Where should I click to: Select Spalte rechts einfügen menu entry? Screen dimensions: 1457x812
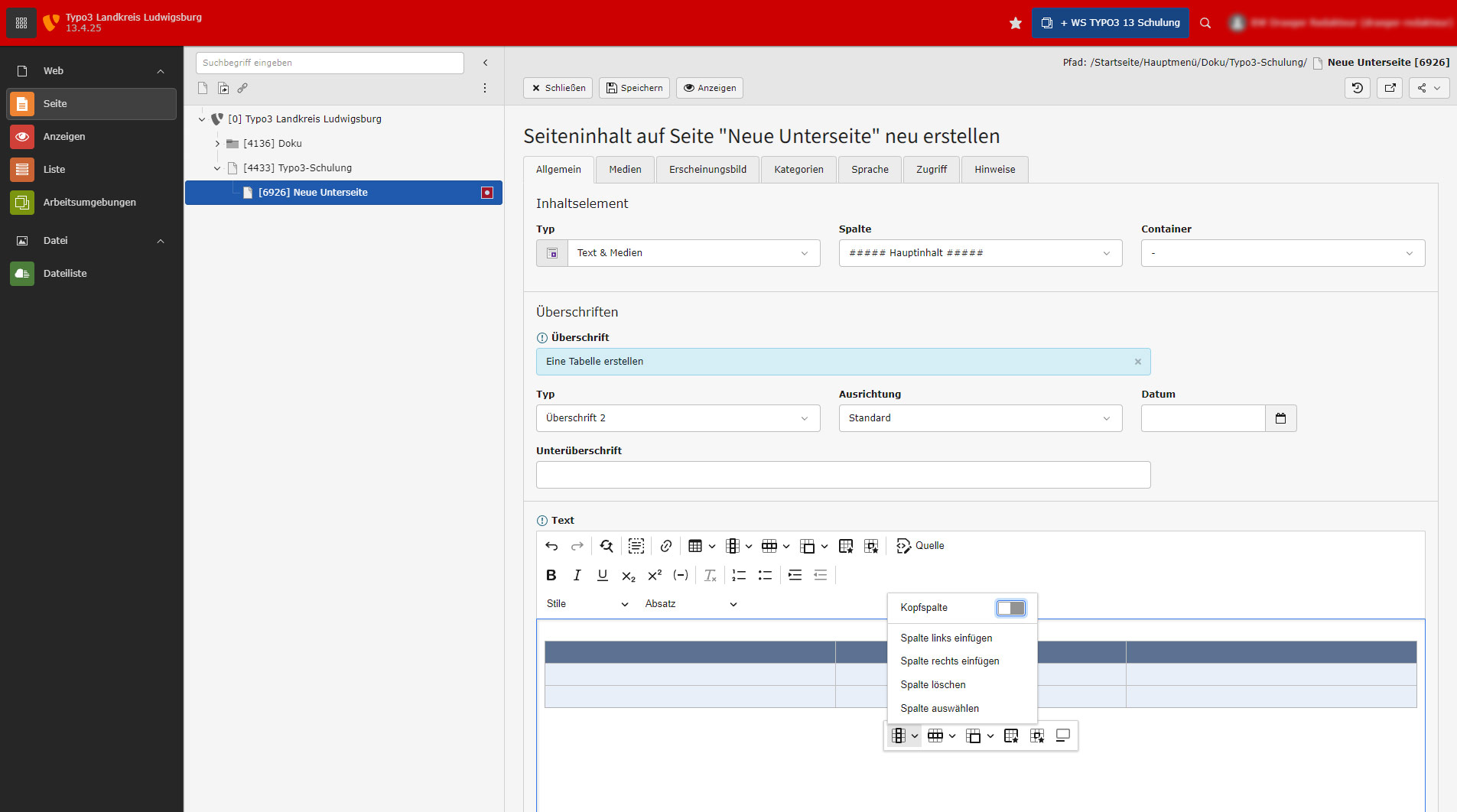(949, 661)
